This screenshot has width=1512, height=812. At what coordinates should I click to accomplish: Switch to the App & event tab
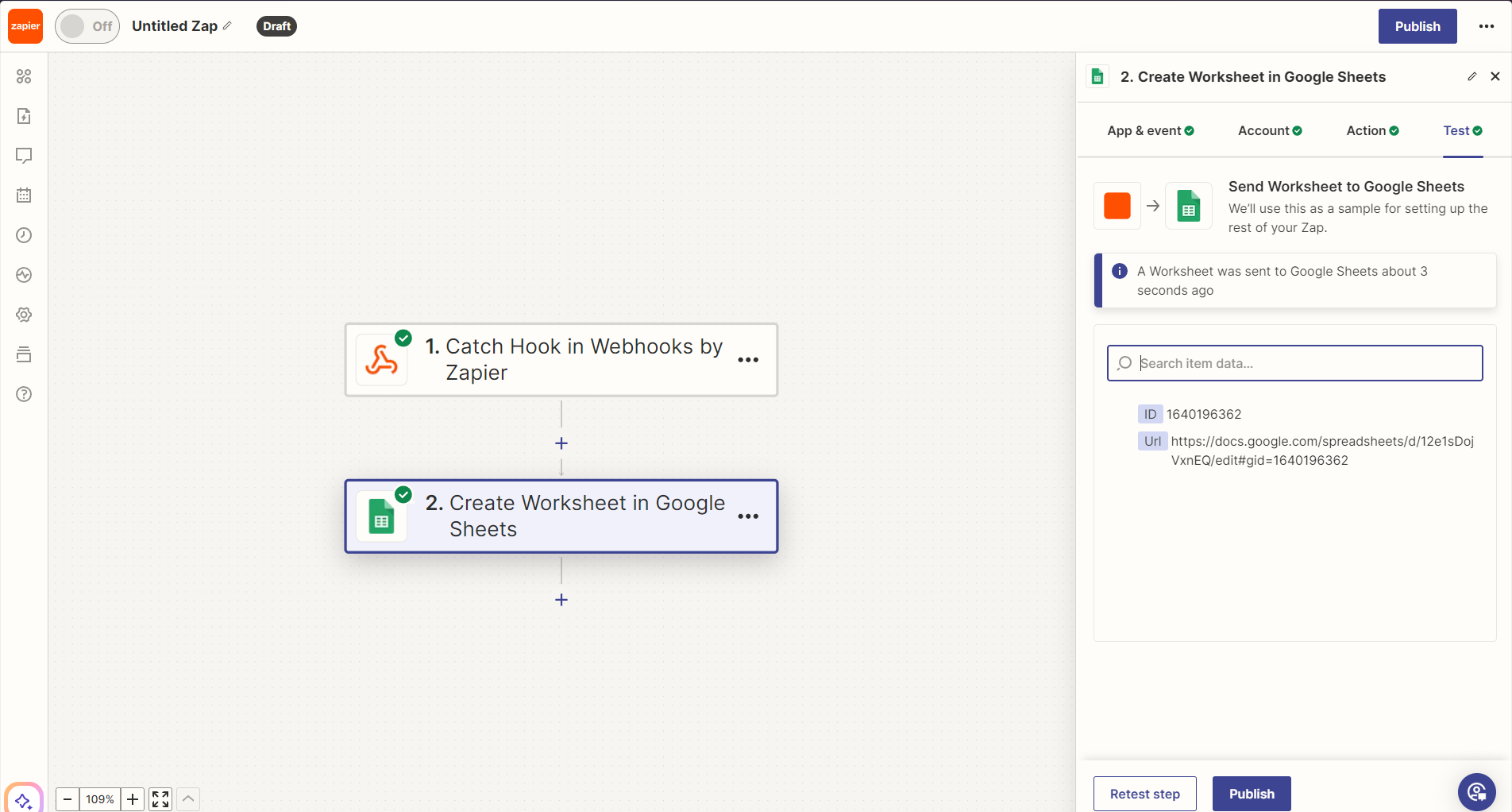tap(1150, 131)
